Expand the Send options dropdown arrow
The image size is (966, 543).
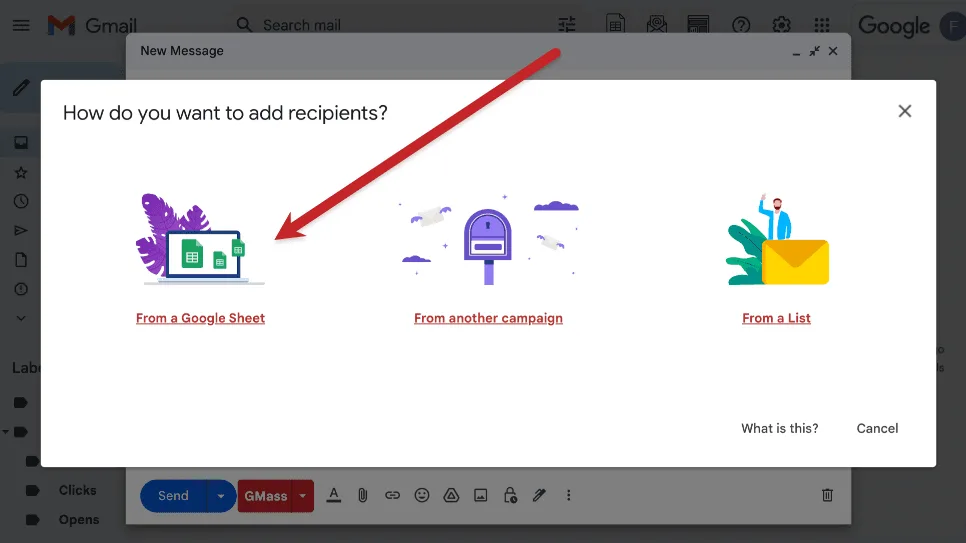(221, 496)
